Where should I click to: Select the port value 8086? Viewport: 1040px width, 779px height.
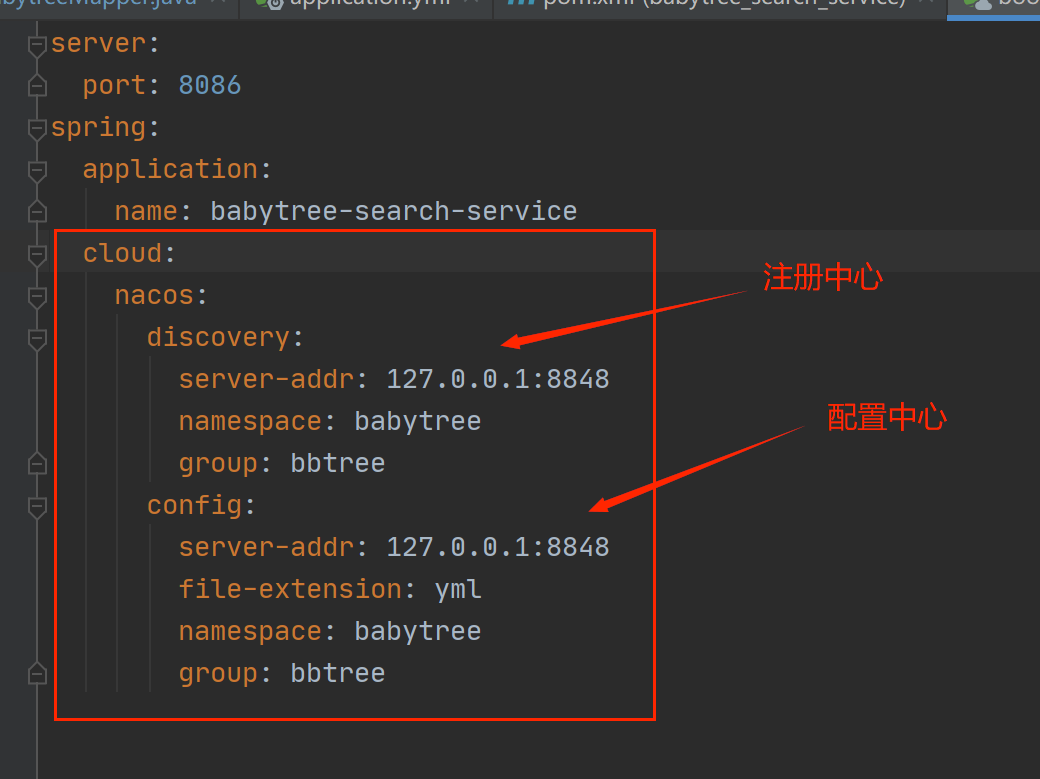tap(210, 86)
